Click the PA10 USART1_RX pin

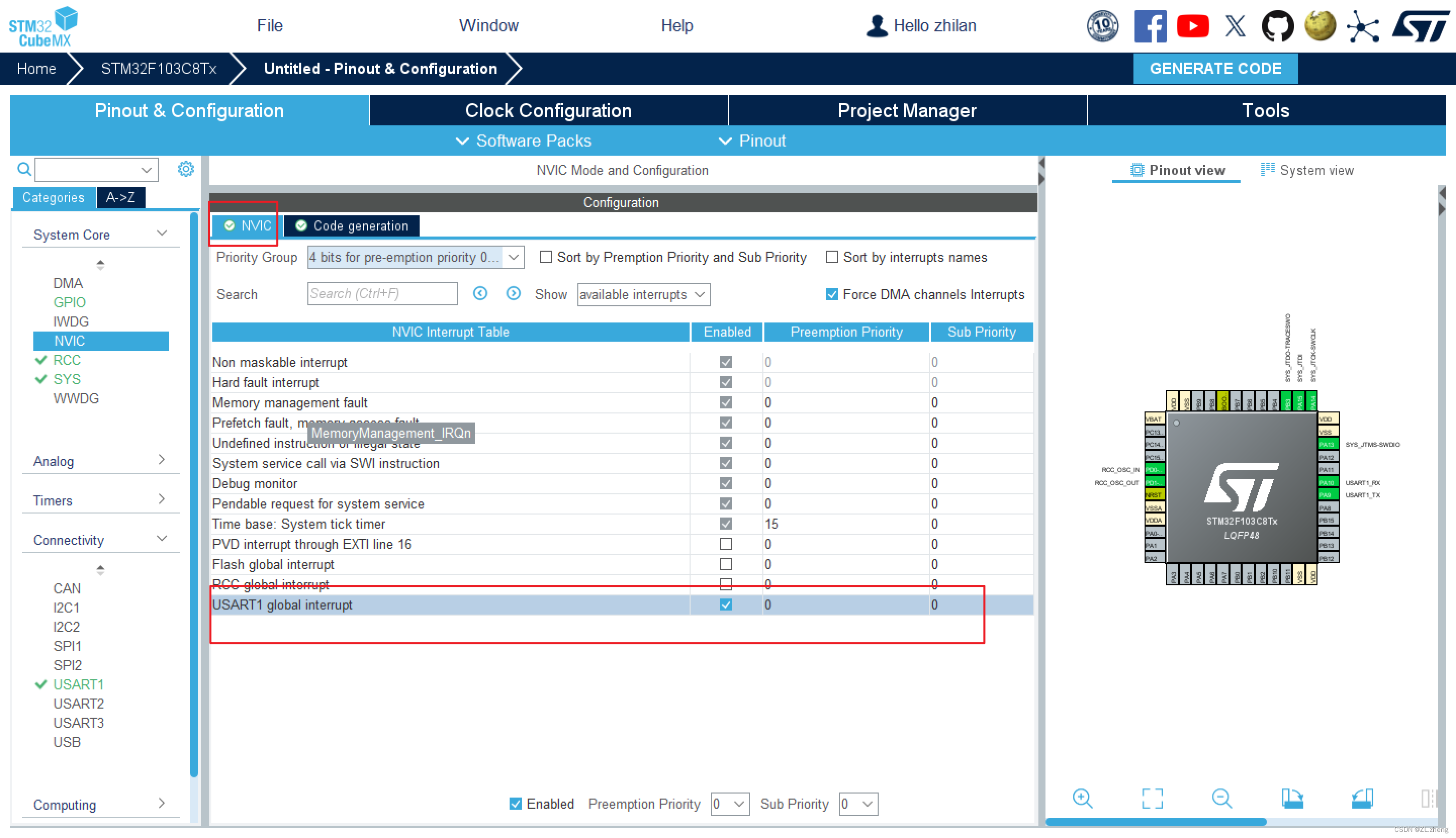click(1328, 482)
